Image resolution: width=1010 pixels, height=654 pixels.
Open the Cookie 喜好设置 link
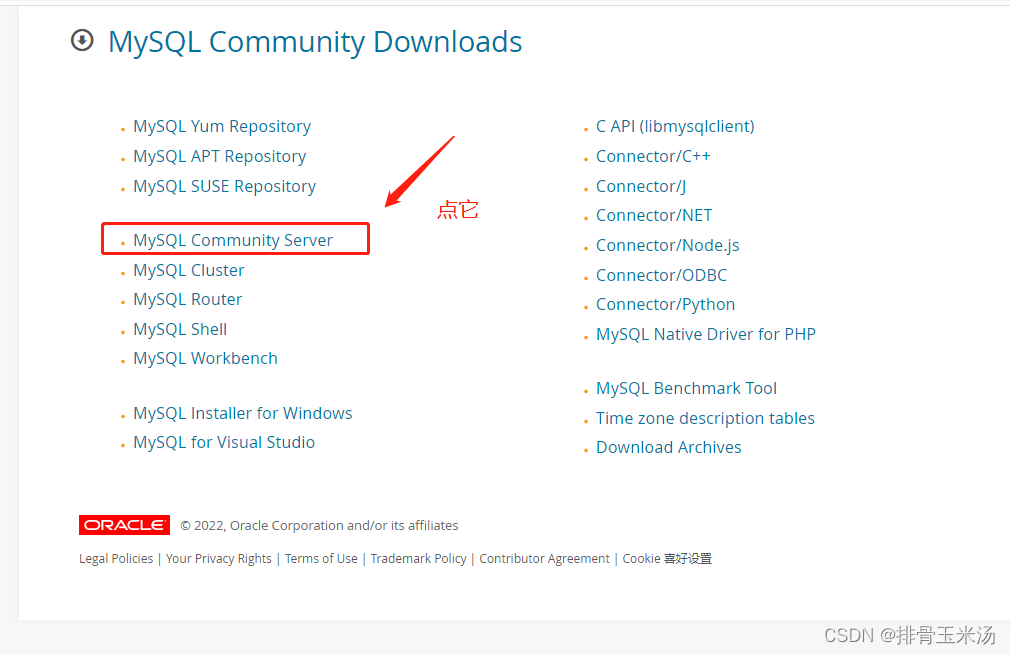(x=667, y=559)
